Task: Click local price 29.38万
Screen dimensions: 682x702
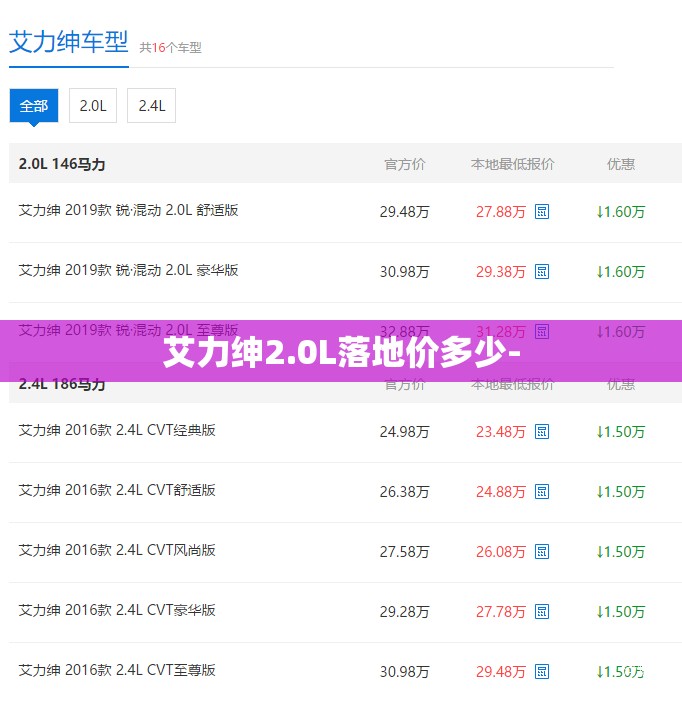Action: [x=501, y=272]
